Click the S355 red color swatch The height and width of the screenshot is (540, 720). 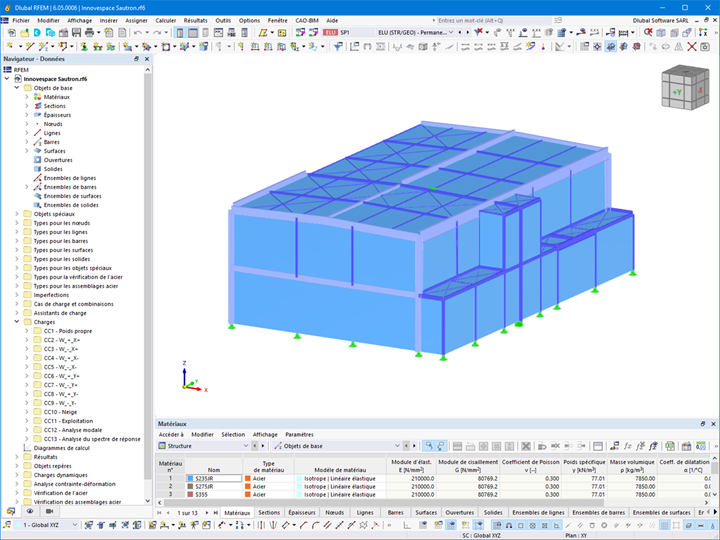pyautogui.click(x=191, y=495)
